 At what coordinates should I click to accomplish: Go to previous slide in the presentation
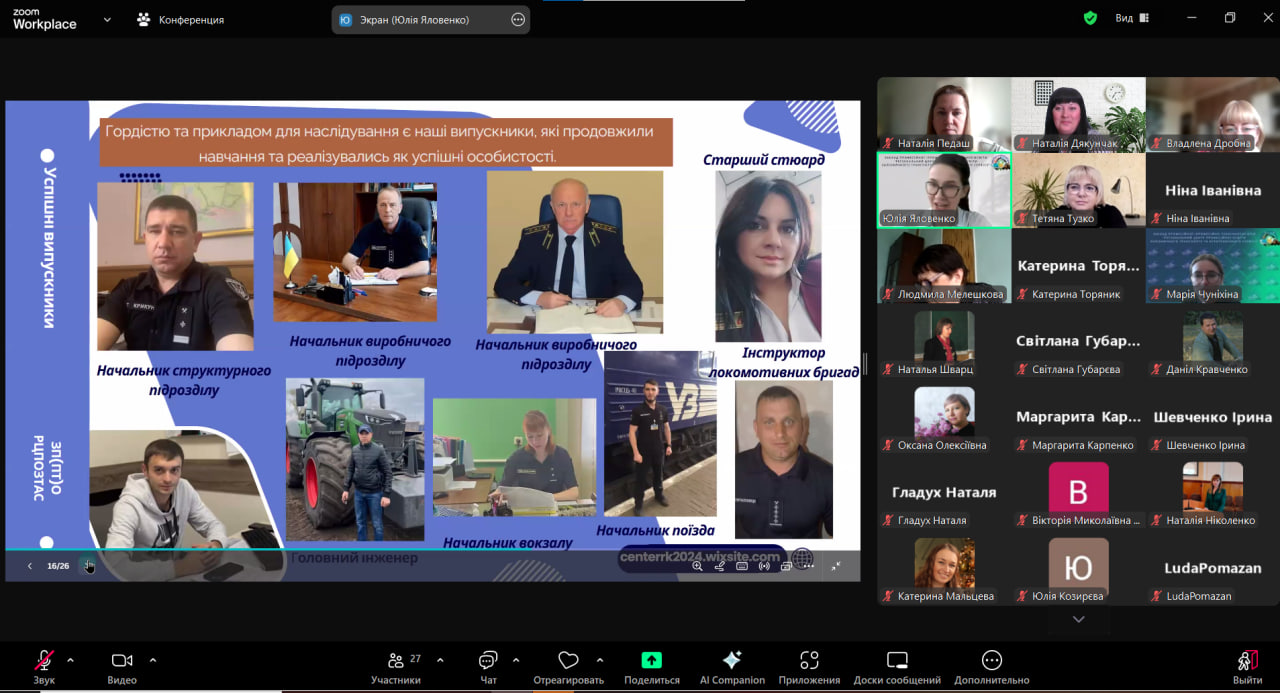click(29, 566)
